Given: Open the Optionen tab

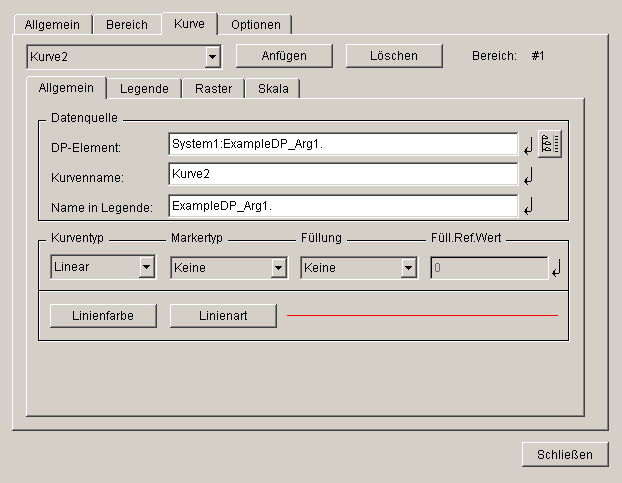Looking at the screenshot, I should [x=256, y=25].
